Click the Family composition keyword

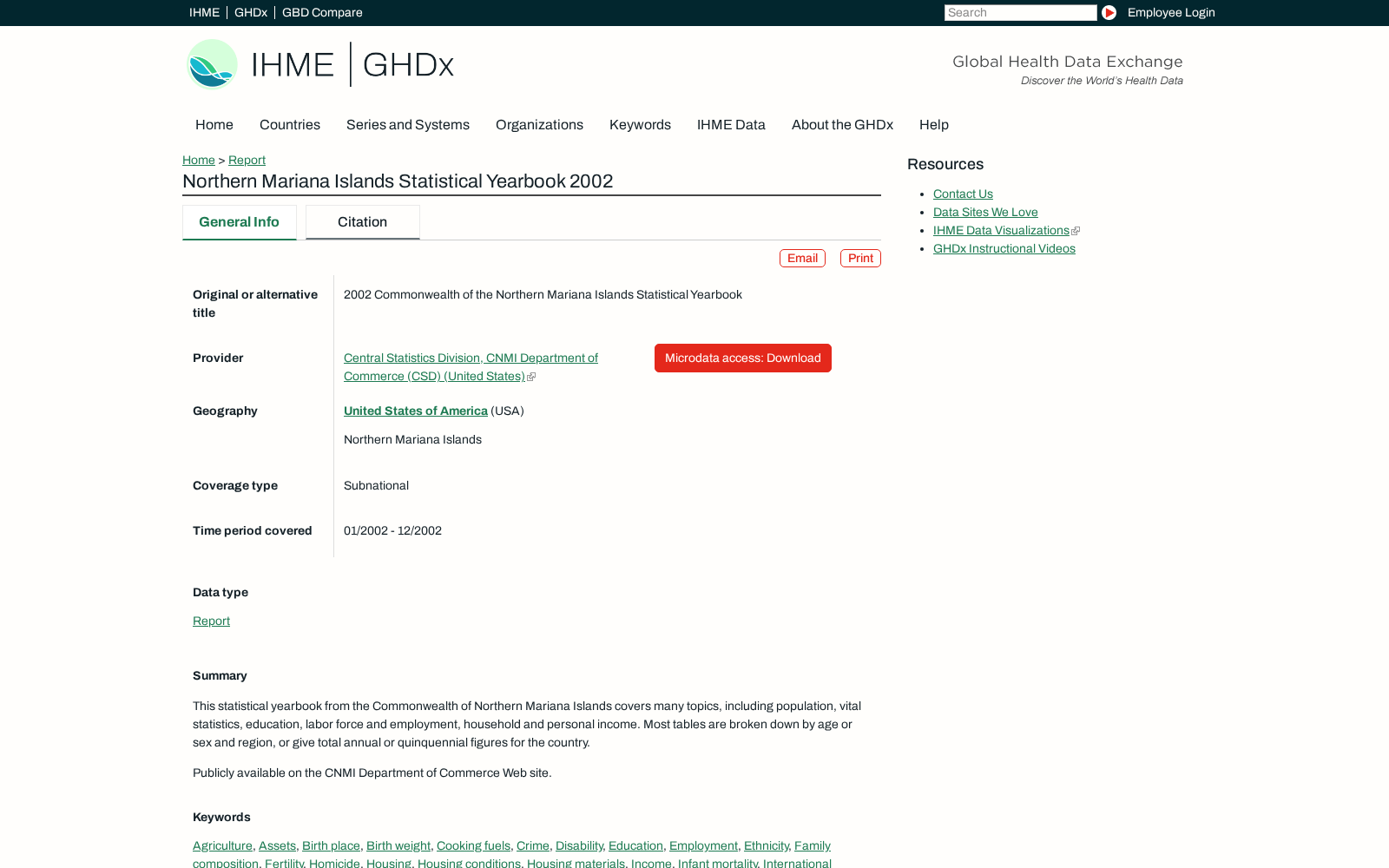813,845
